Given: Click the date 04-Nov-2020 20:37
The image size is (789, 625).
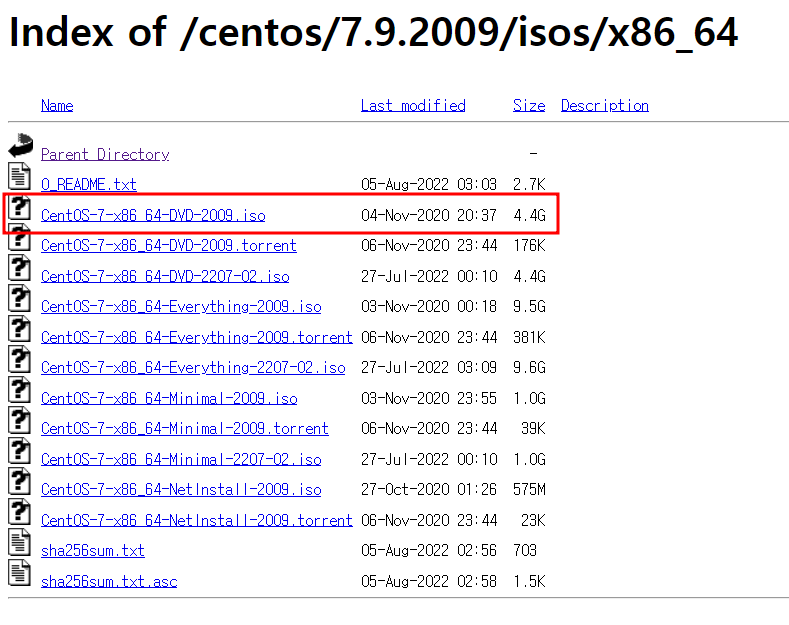Looking at the screenshot, I should pyautogui.click(x=429, y=215).
